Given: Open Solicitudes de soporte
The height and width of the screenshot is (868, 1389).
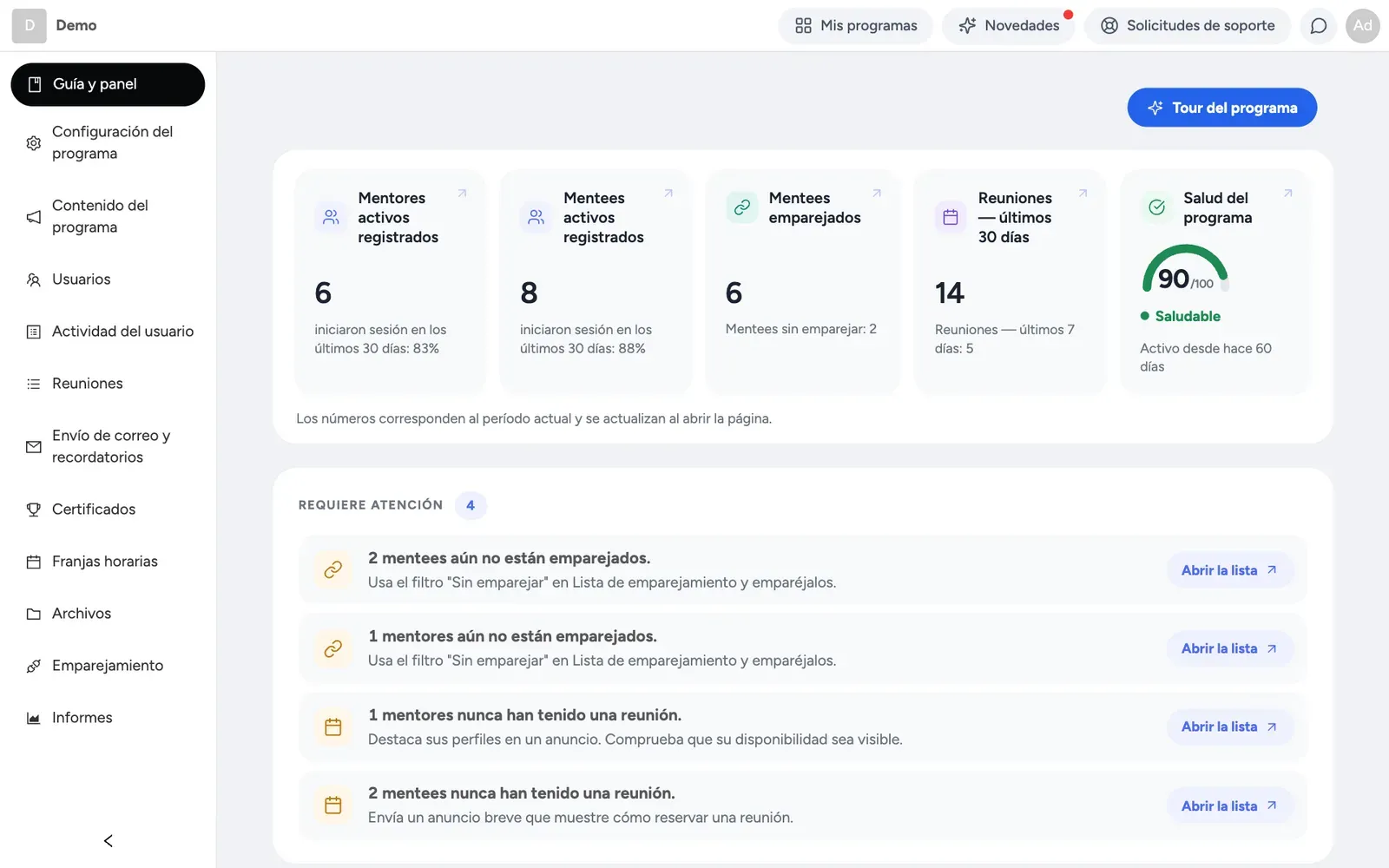Looking at the screenshot, I should click(x=1188, y=26).
